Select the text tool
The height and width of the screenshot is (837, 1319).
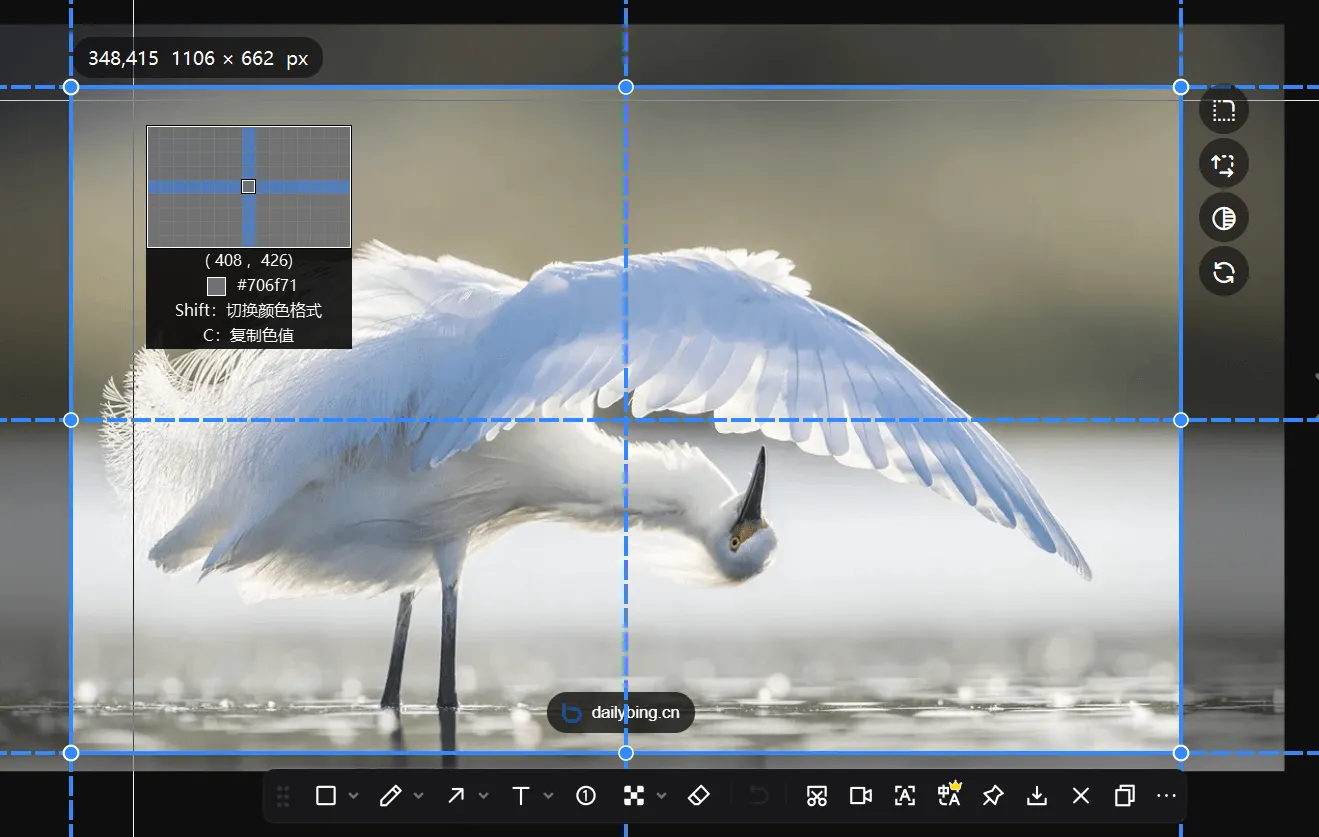(x=521, y=796)
